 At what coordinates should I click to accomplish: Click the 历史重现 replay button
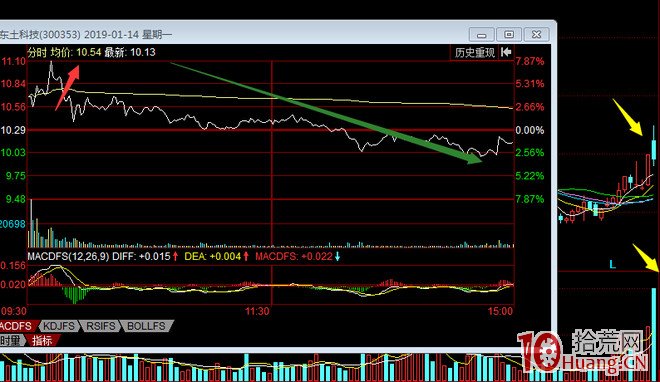(474, 53)
